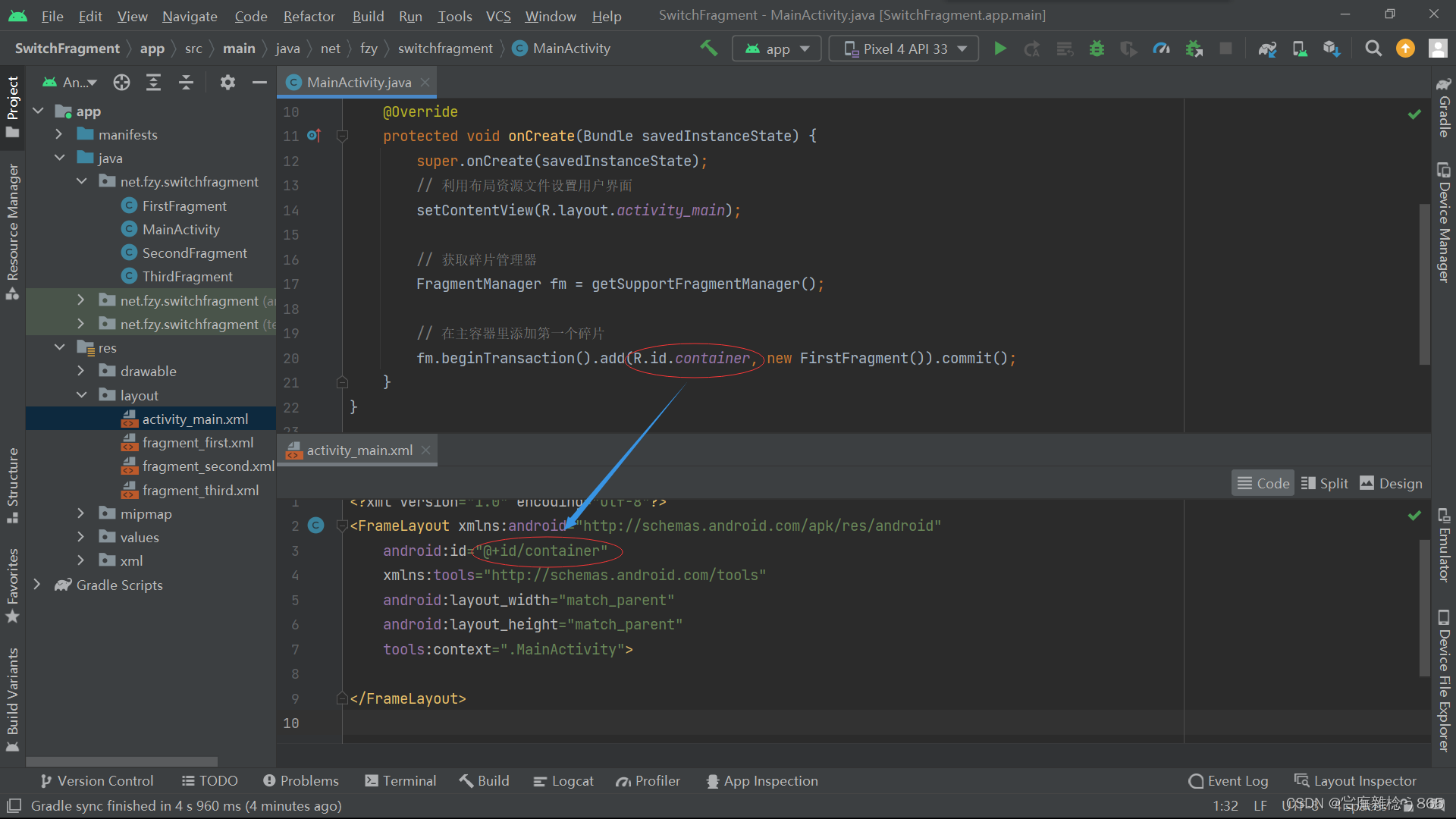Open project panel settings gear
This screenshot has width=1456, height=819.
click(x=227, y=82)
